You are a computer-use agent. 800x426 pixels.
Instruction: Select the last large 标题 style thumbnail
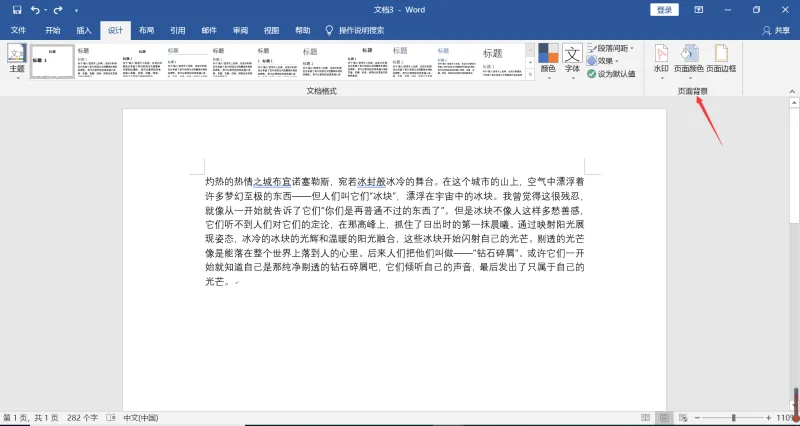coord(502,62)
